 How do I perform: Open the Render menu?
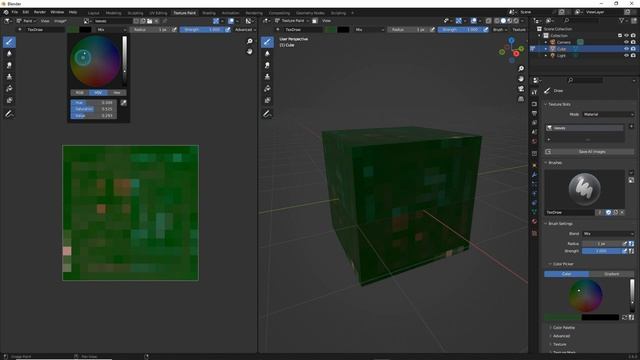pyautogui.click(x=40, y=12)
